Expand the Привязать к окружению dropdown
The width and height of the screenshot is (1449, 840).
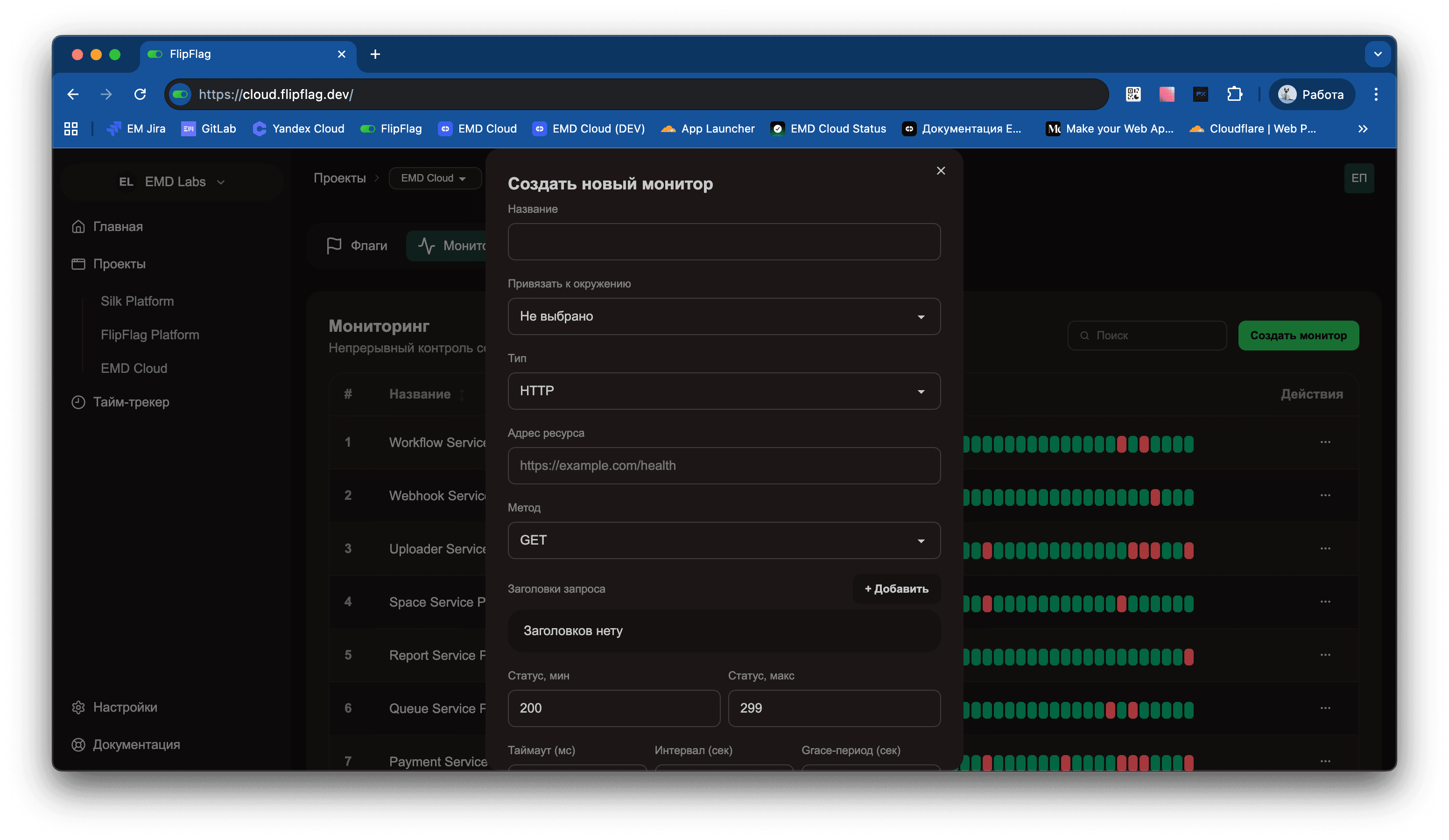724,316
